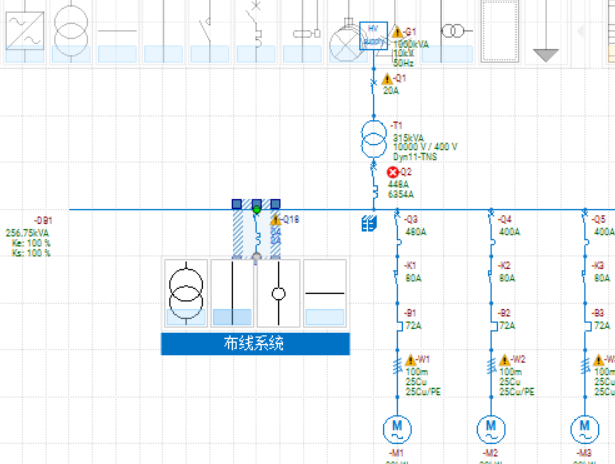Viewport: 615px width, 464px height.
Task: Click the HV supply box of G1
Action: [x=373, y=36]
